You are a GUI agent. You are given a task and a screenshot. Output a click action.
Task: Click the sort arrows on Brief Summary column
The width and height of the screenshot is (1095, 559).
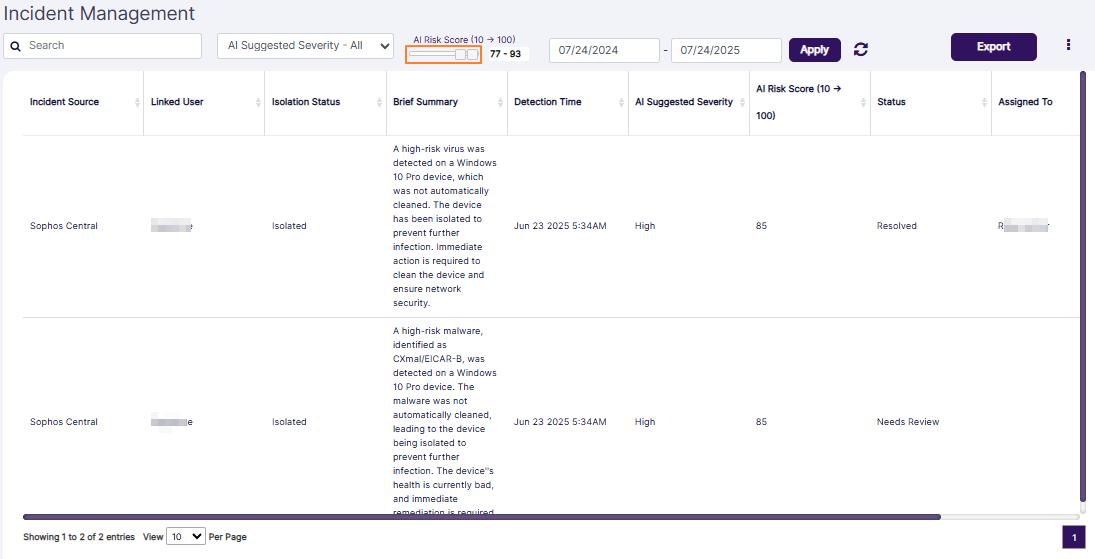(500, 102)
